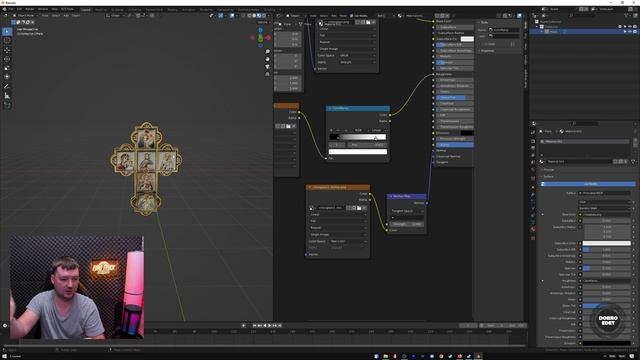The image size is (640, 360).
Task: Select Plane object in Outliner
Action: click(x=553, y=31)
